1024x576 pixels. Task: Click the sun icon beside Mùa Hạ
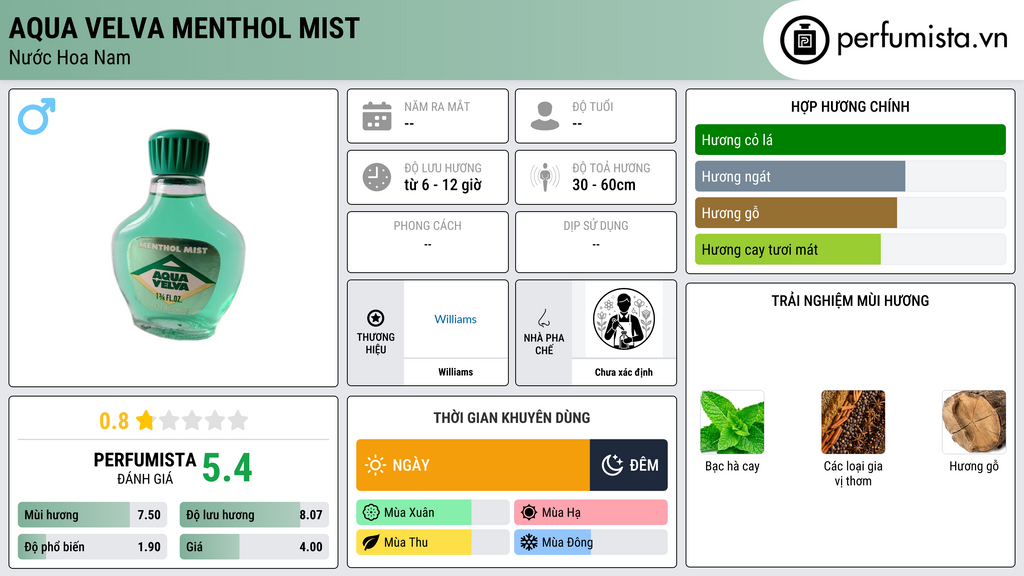[529, 513]
